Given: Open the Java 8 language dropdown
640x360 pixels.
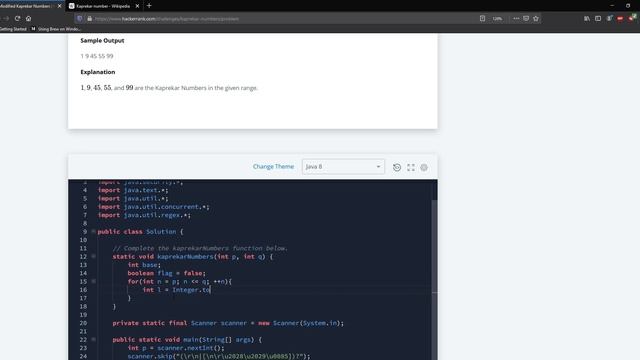Looking at the screenshot, I should 343,167.
